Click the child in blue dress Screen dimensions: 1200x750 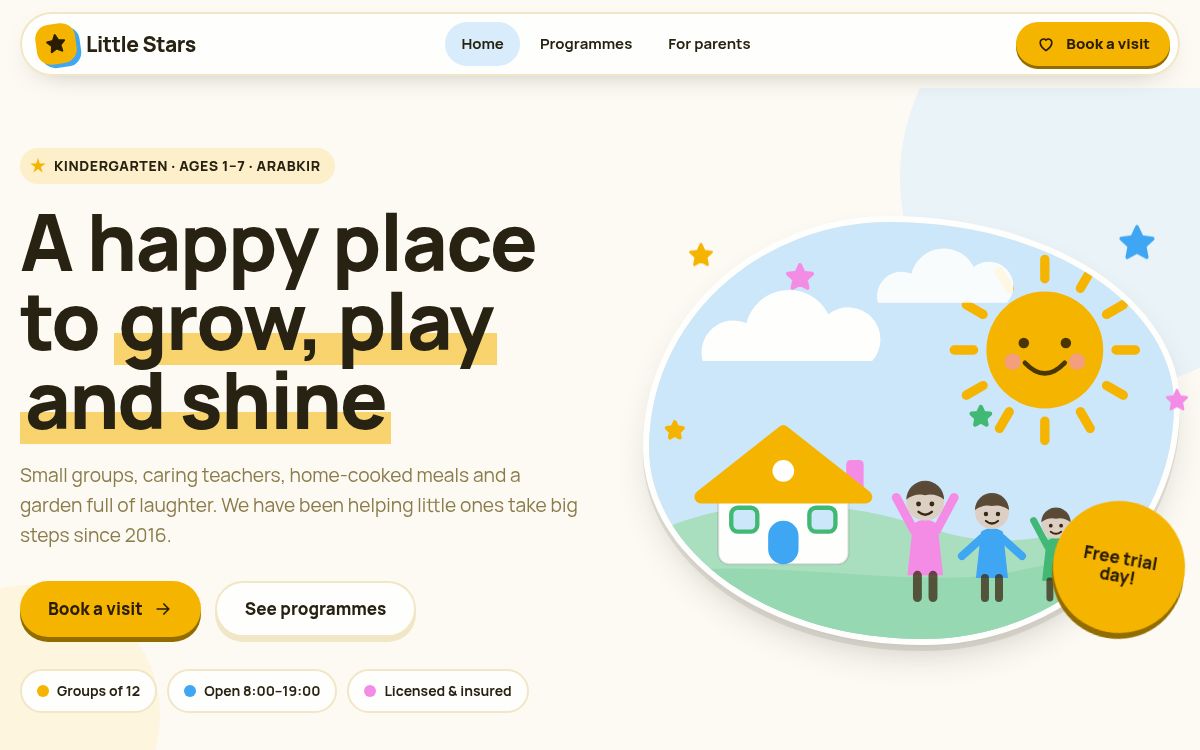[x=991, y=547]
